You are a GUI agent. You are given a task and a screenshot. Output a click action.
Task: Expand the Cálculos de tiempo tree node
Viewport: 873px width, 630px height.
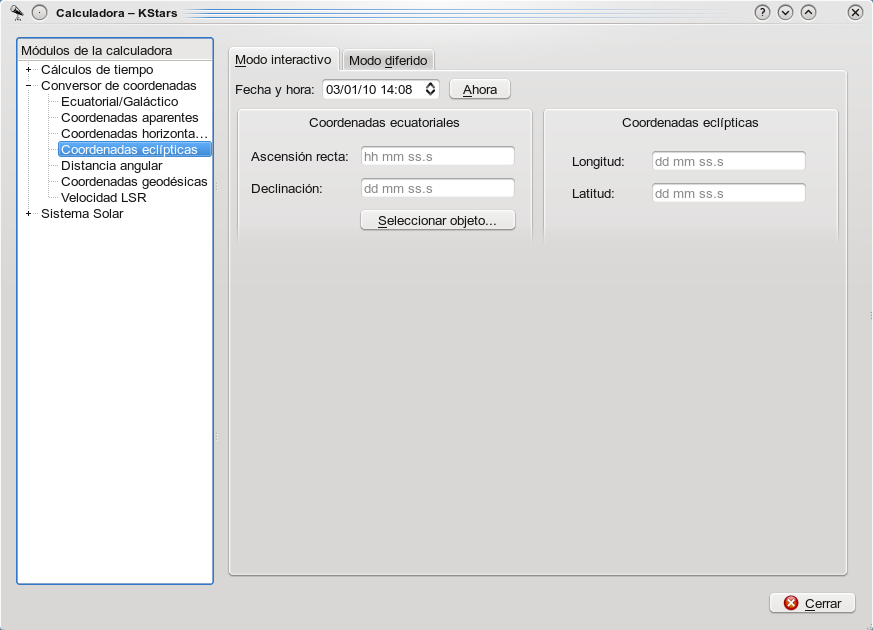tap(29, 70)
